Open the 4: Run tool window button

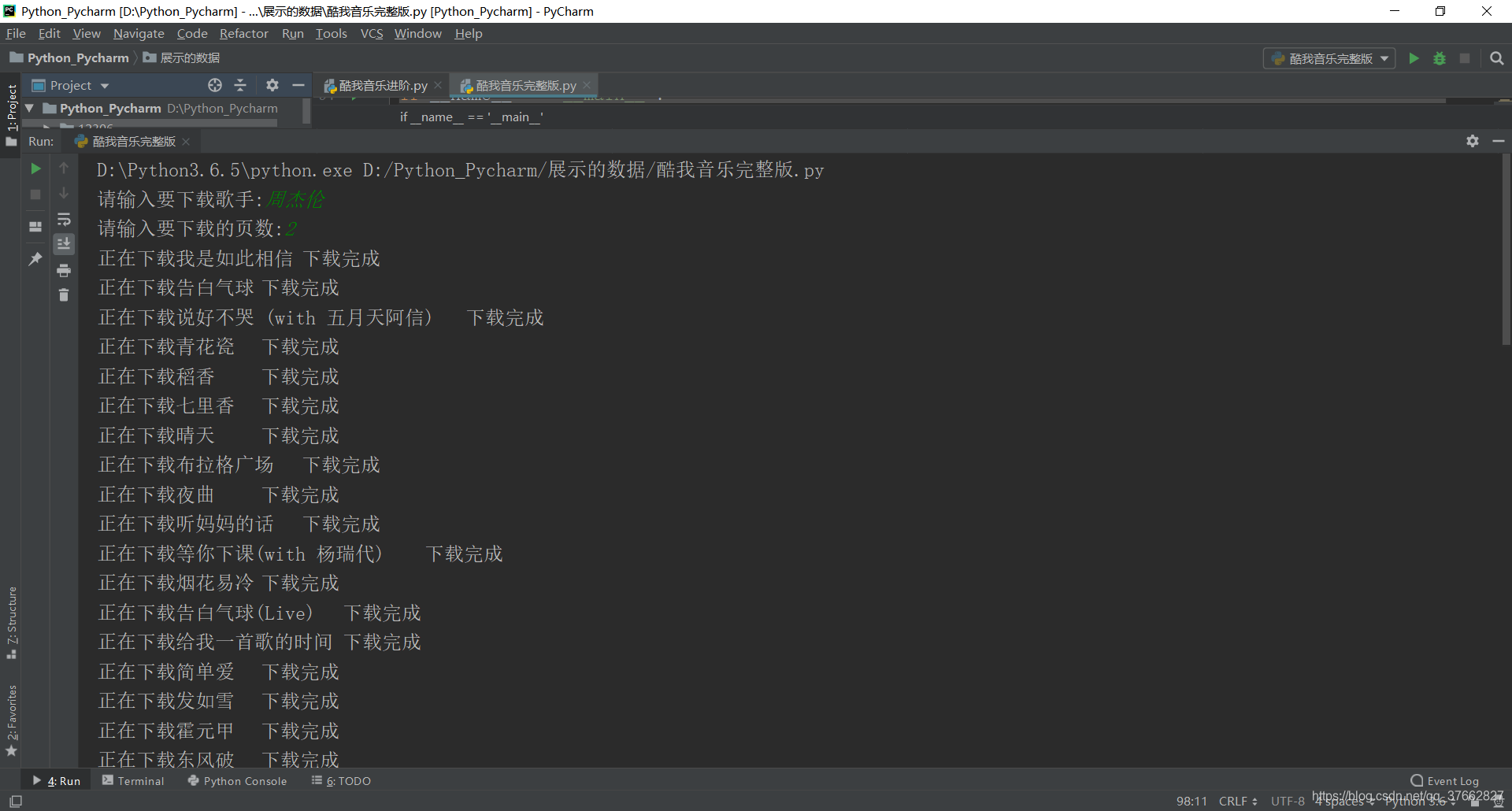tap(57, 780)
